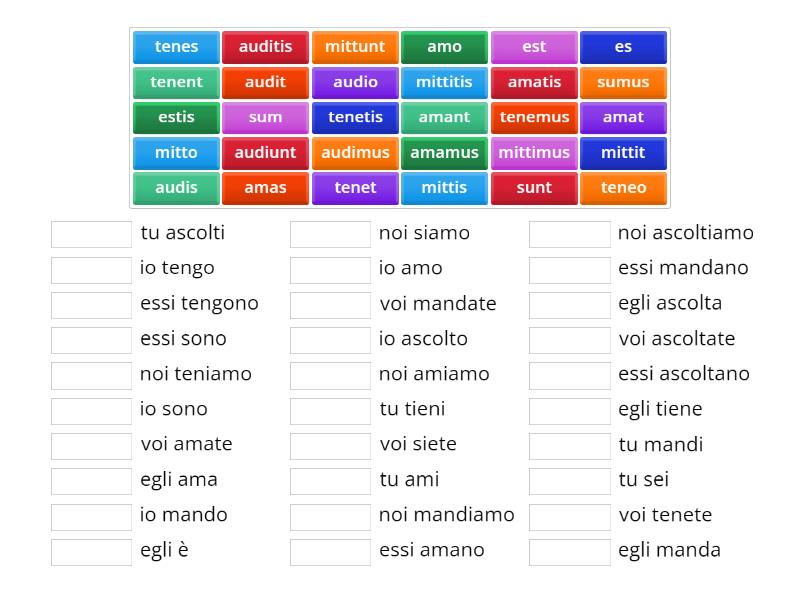Click the answer box beside 'tu ascolti'
Image resolution: width=800 pixels, height=600 pixels.
tap(90, 233)
